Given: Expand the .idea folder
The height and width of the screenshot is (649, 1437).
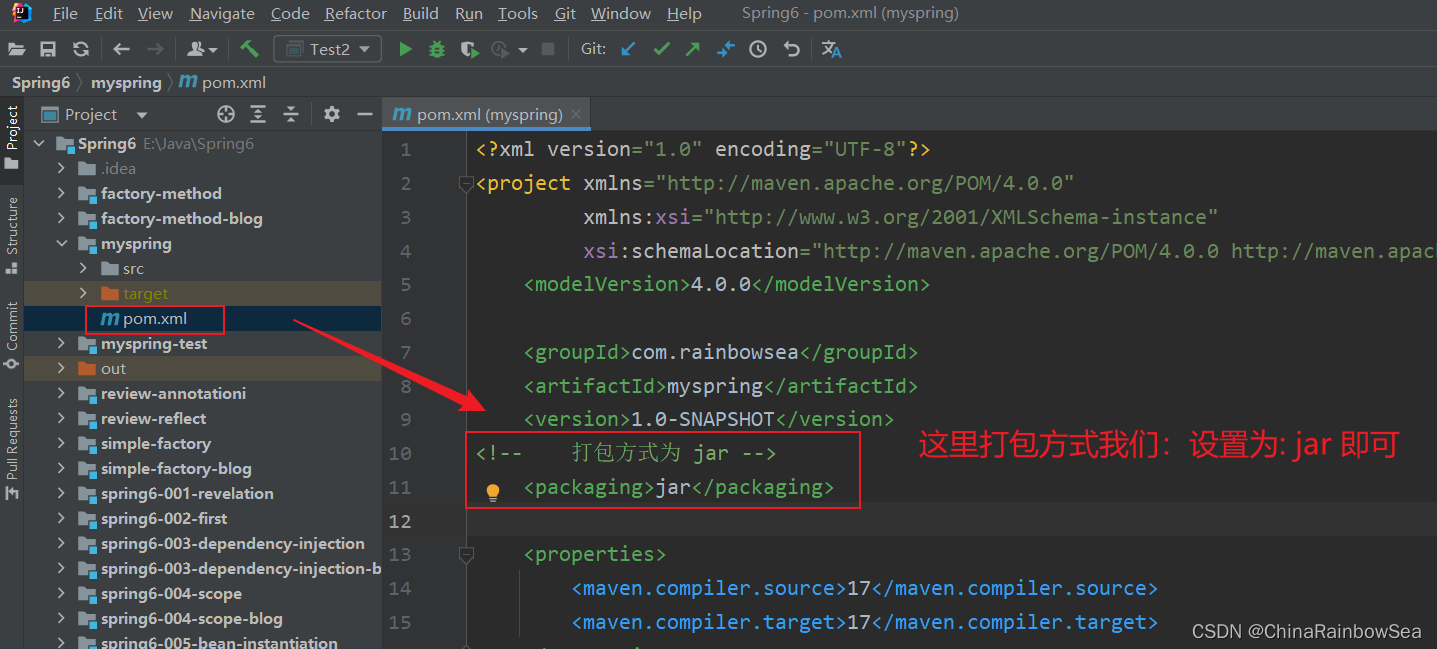Looking at the screenshot, I should pos(62,169).
